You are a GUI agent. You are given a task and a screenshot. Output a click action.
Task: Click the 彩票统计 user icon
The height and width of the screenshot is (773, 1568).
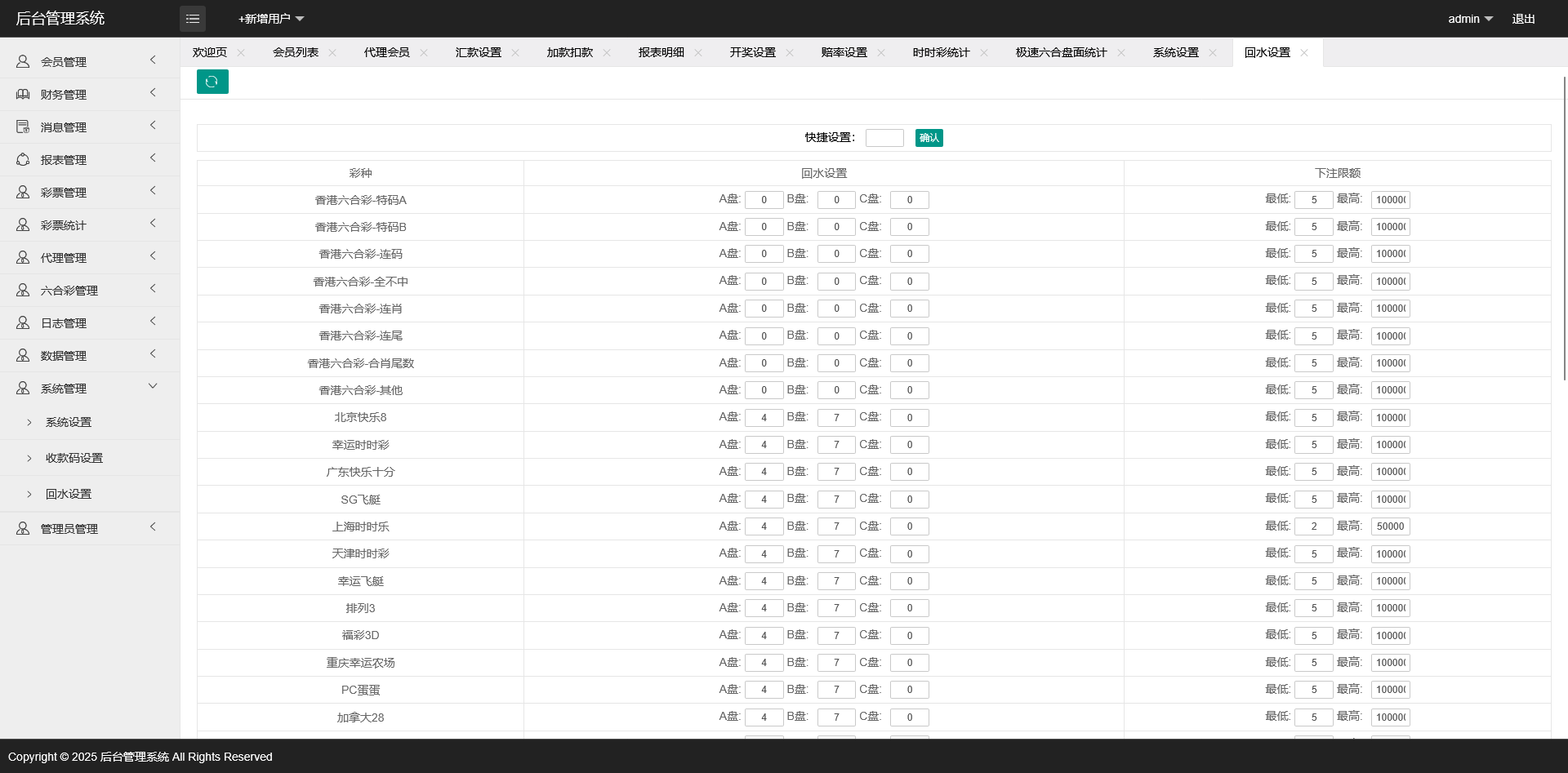(x=23, y=224)
